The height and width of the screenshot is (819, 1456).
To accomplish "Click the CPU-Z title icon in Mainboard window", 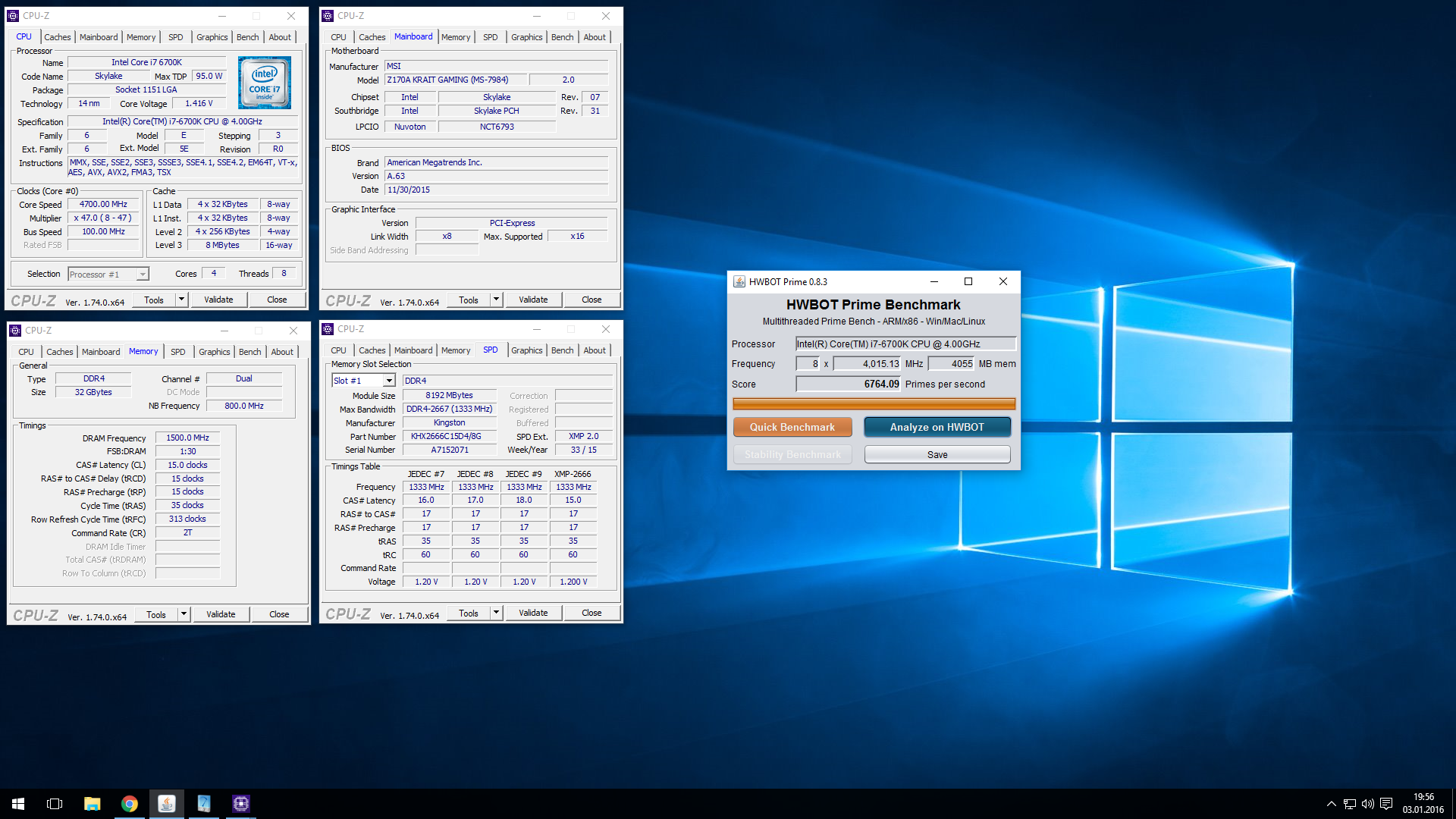I will tap(328, 15).
